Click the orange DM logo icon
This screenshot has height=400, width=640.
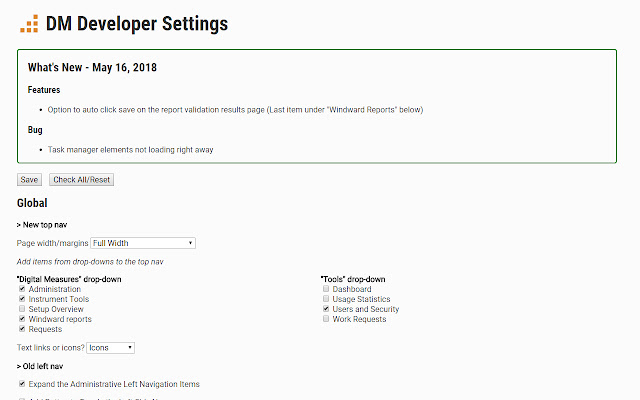pyautogui.click(x=29, y=24)
